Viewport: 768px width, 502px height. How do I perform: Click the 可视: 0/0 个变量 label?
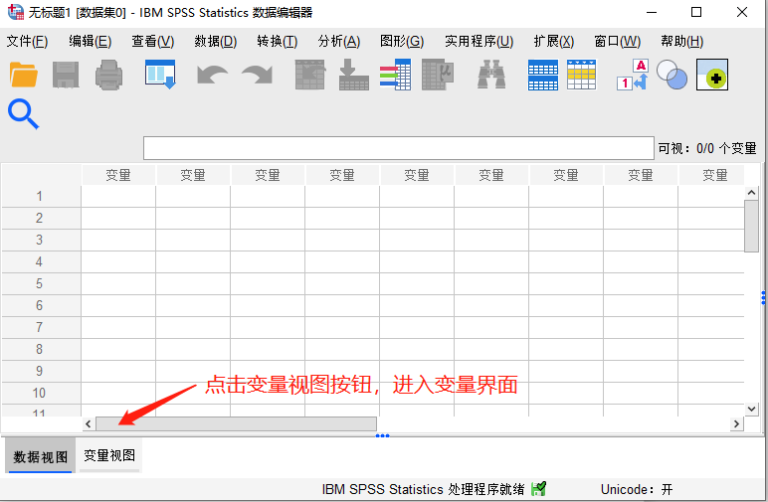[707, 148]
